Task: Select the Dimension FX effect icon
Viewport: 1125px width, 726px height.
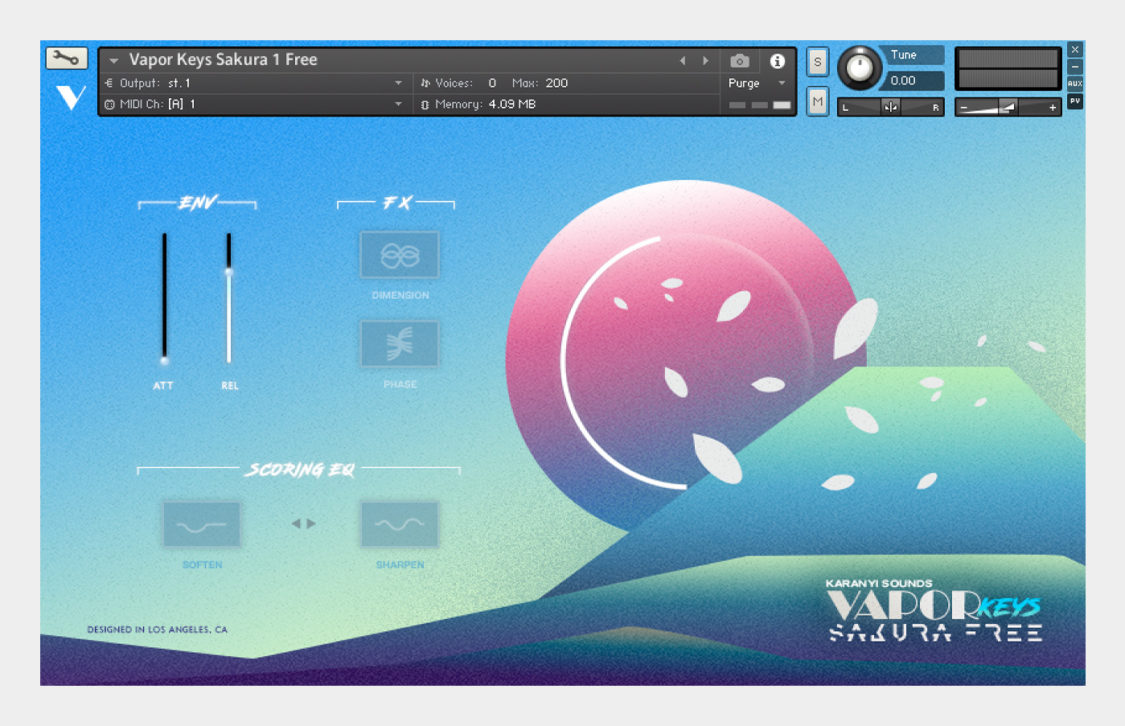Action: pos(399,255)
